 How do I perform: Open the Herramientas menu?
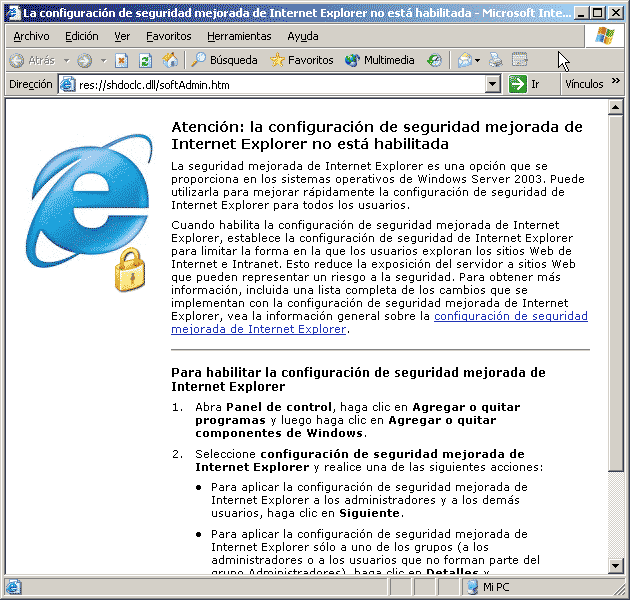239,36
